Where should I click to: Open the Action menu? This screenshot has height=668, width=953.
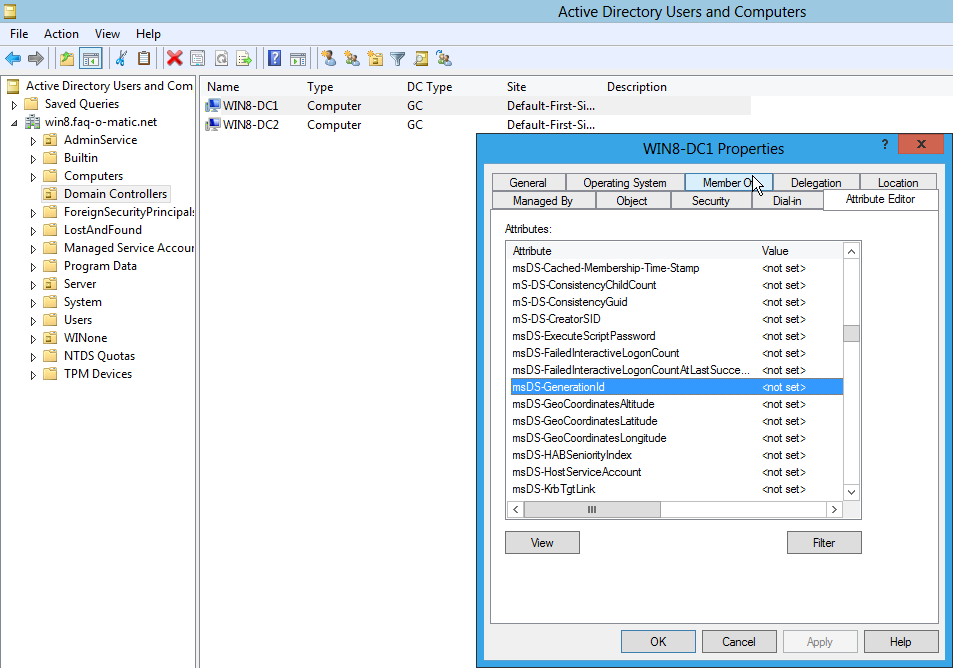point(61,34)
